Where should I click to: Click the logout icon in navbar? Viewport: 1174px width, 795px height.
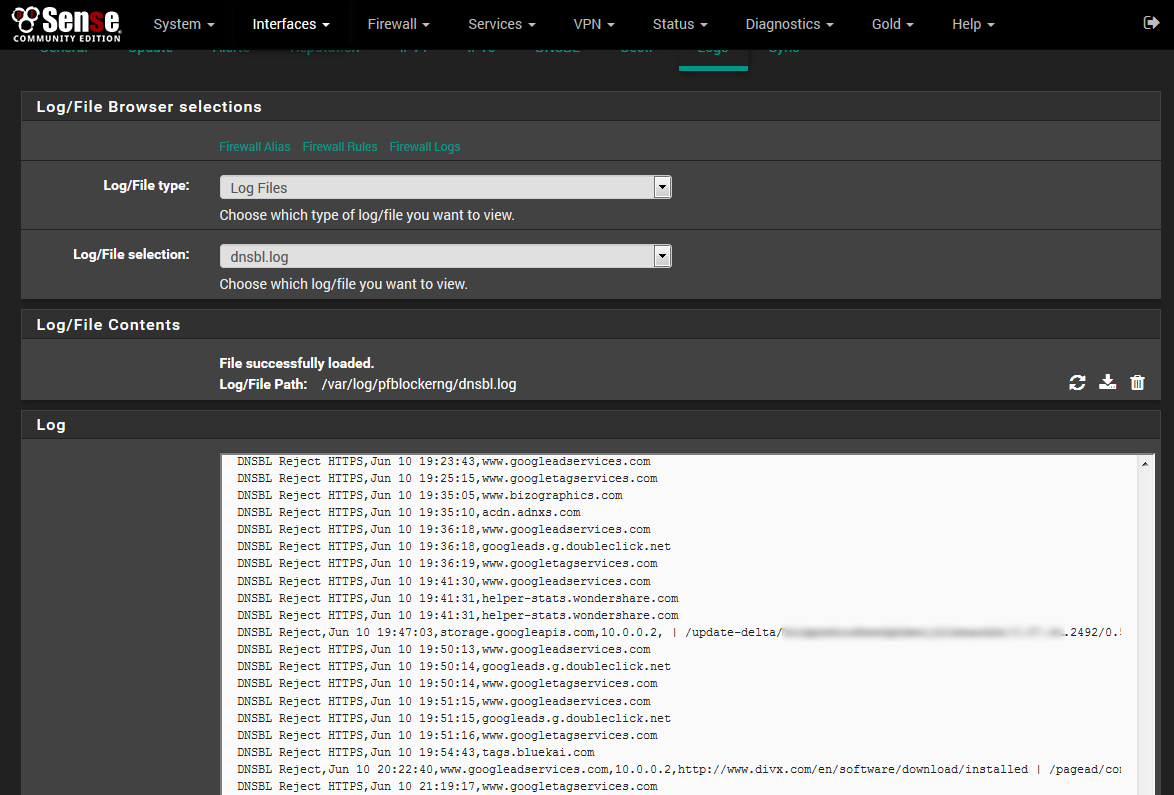1150,23
